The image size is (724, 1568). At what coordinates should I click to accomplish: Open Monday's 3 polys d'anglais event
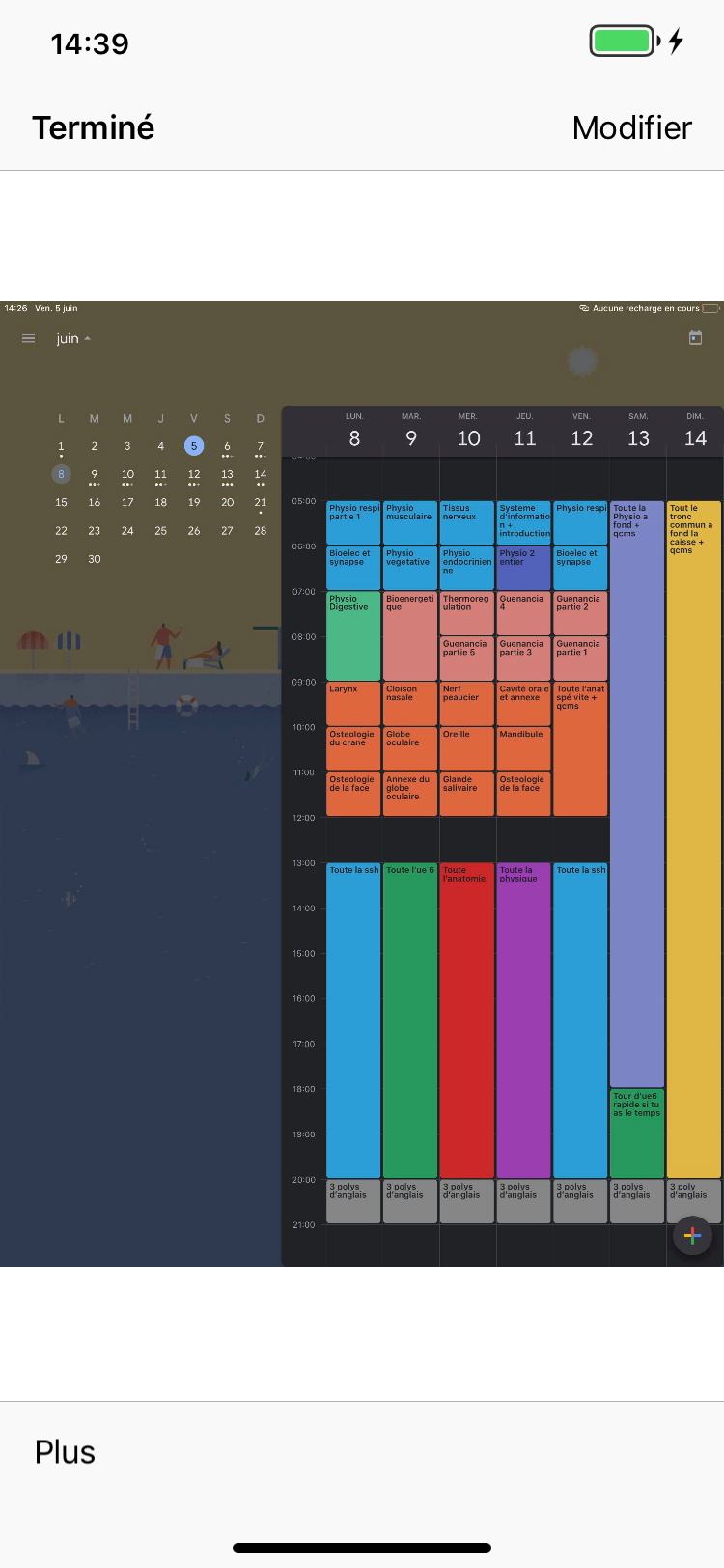click(353, 1202)
